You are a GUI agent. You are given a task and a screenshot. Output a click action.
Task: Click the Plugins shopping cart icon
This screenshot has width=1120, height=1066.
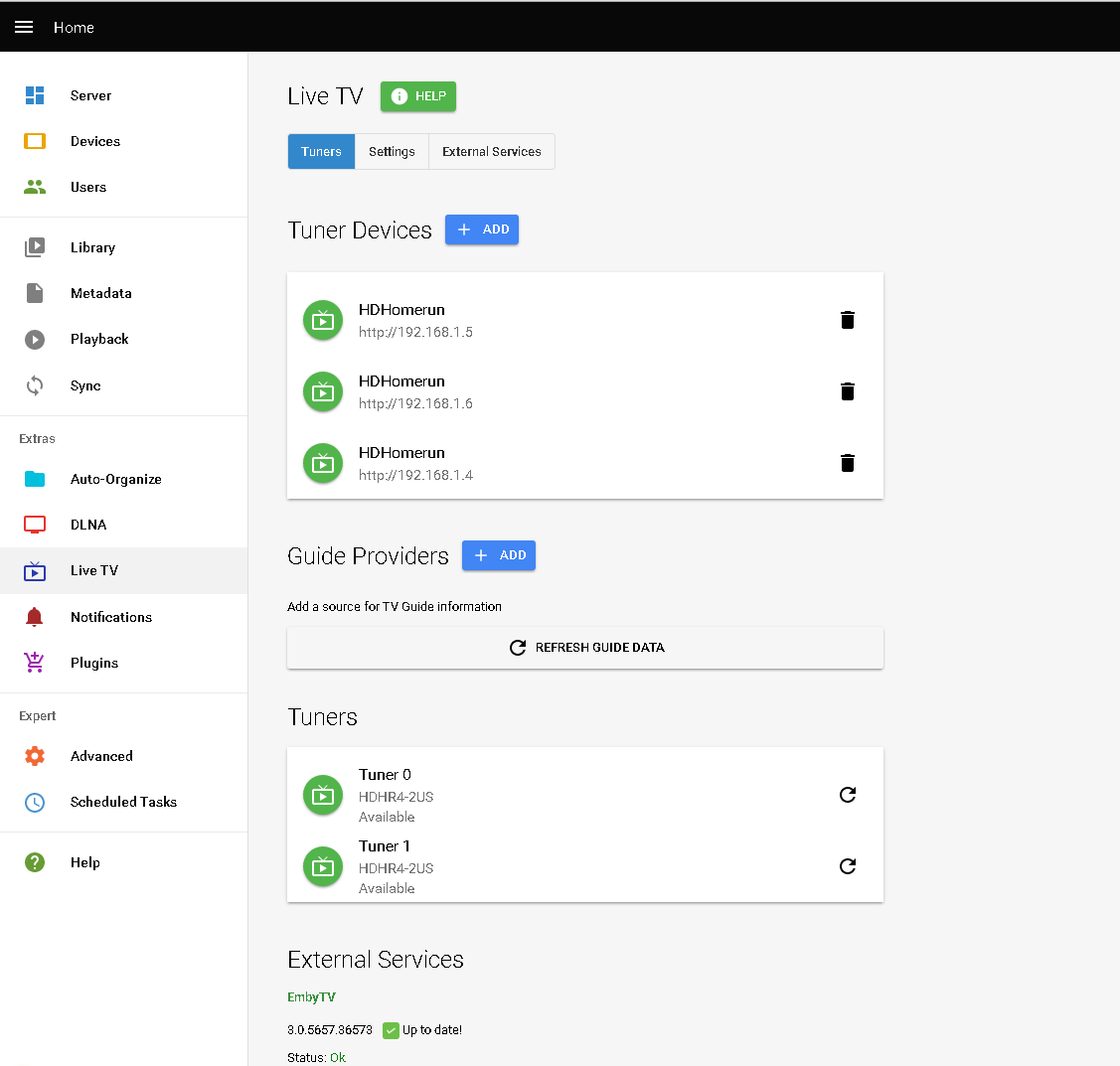click(x=35, y=663)
